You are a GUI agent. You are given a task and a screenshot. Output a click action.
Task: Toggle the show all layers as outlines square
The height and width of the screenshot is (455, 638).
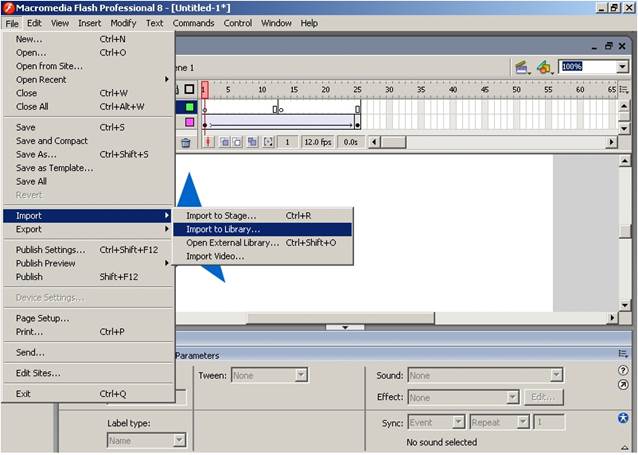pyautogui.click(x=189, y=89)
